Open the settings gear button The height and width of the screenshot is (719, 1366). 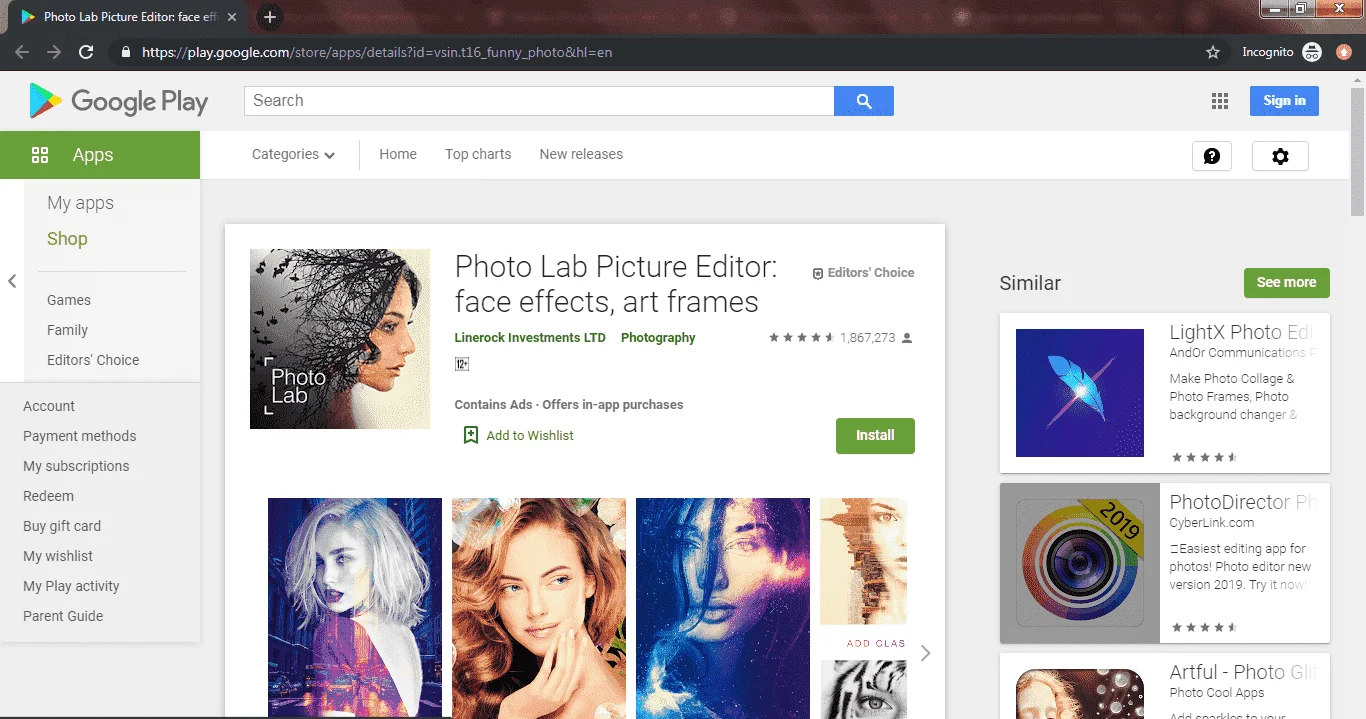[x=1280, y=156]
